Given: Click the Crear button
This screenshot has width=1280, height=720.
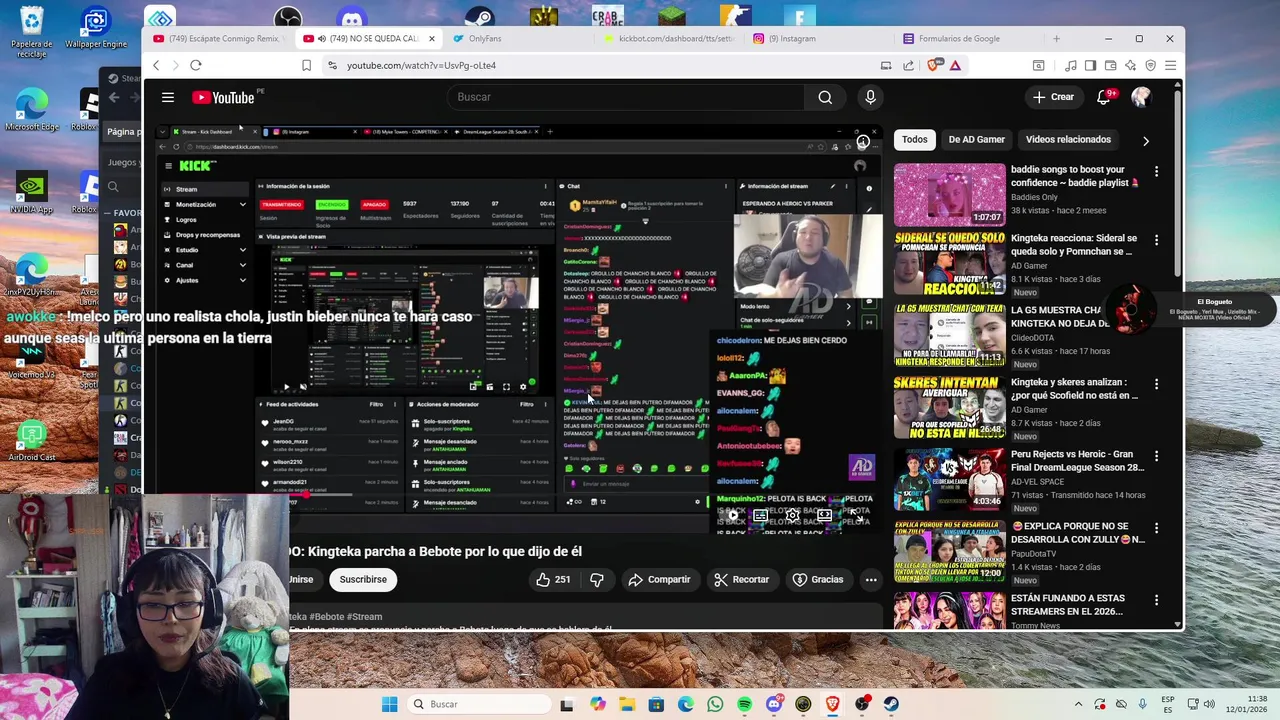Looking at the screenshot, I should pyautogui.click(x=1054, y=97).
